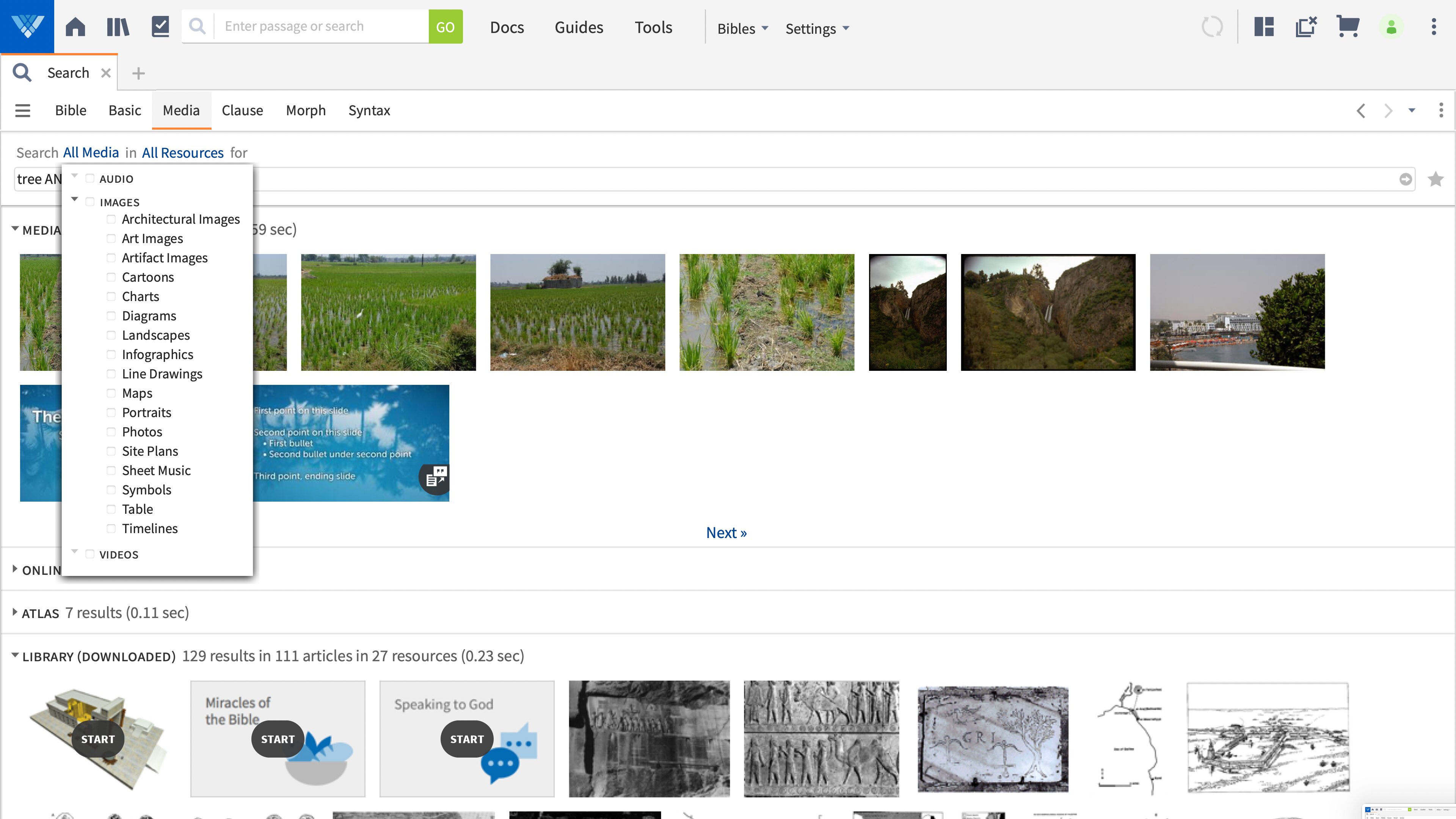Open the Guides menu
Screen dimensions: 1456x819
pyautogui.click(x=579, y=27)
